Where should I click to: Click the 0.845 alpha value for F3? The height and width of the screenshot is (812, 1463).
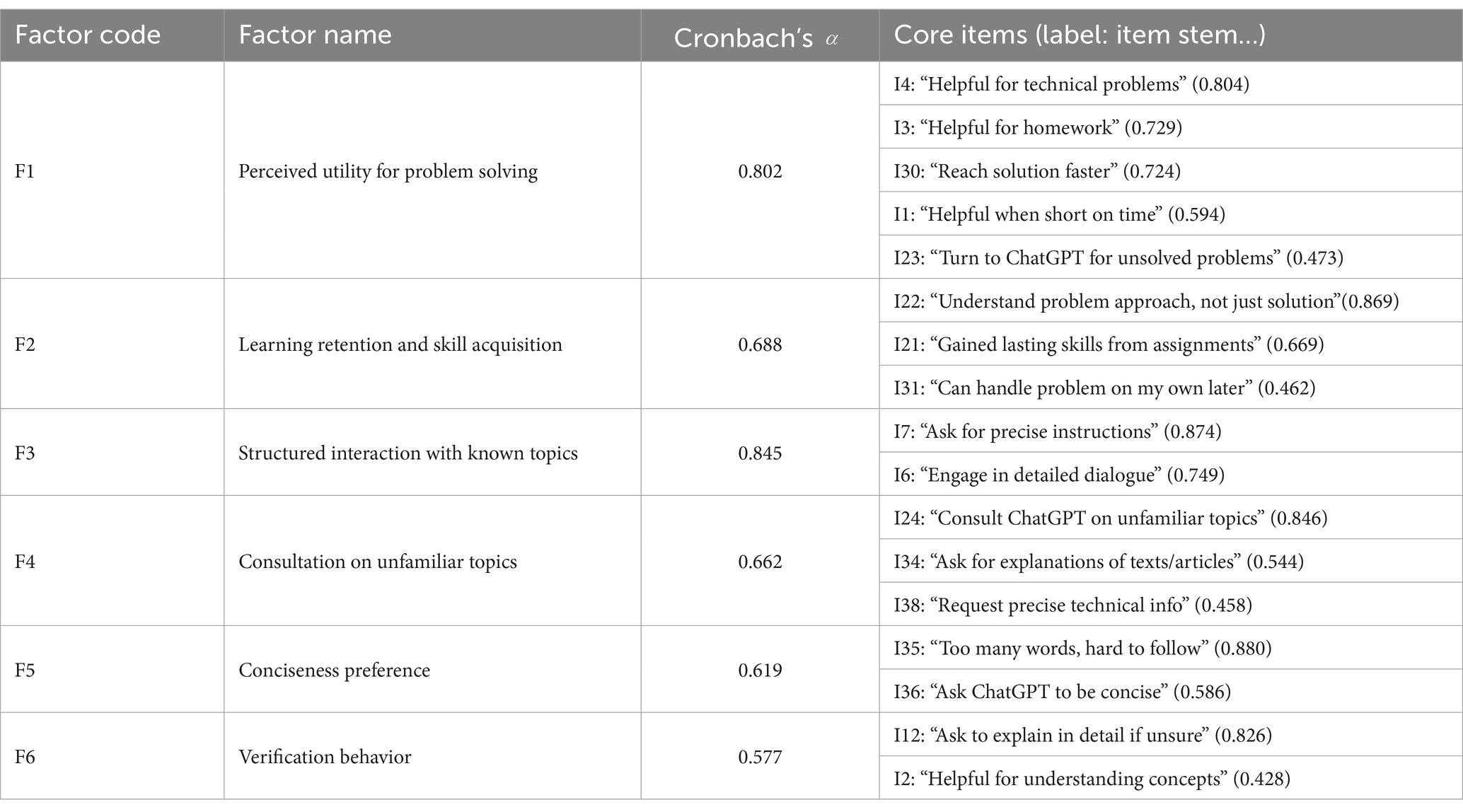tap(760, 453)
